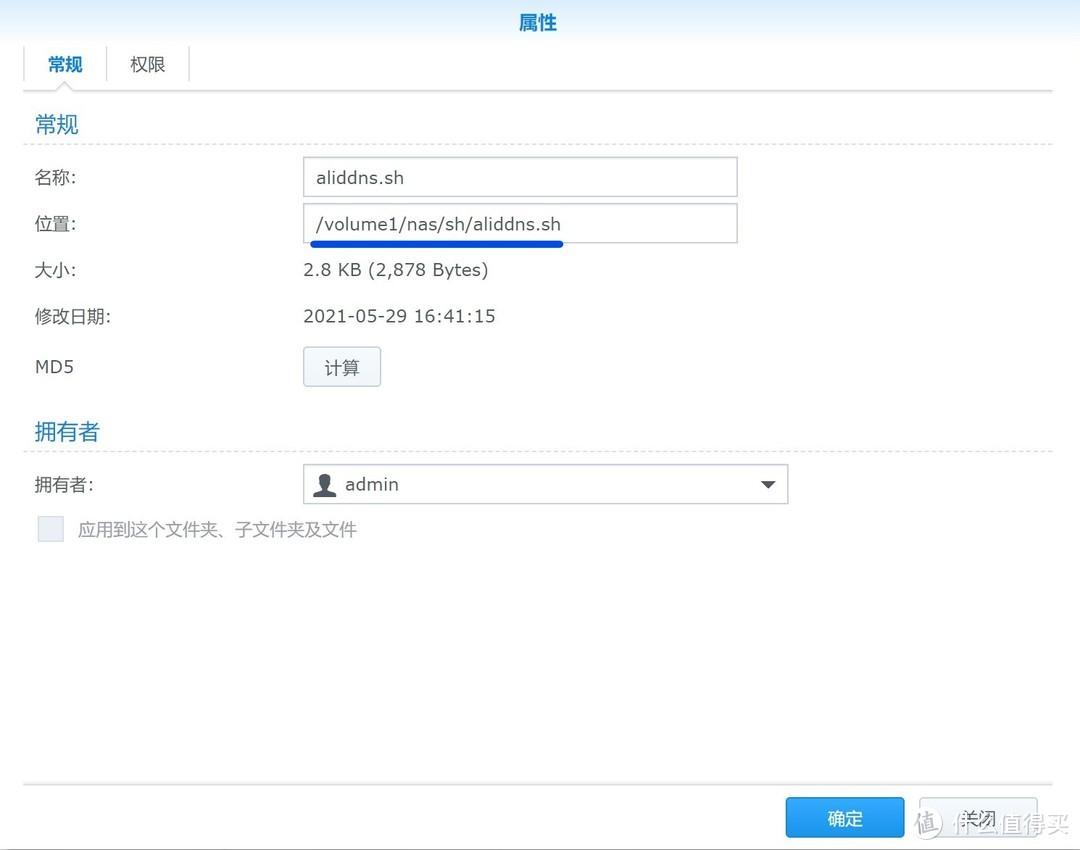Click the 名称 field showing aliddns.sh

[x=520, y=176]
